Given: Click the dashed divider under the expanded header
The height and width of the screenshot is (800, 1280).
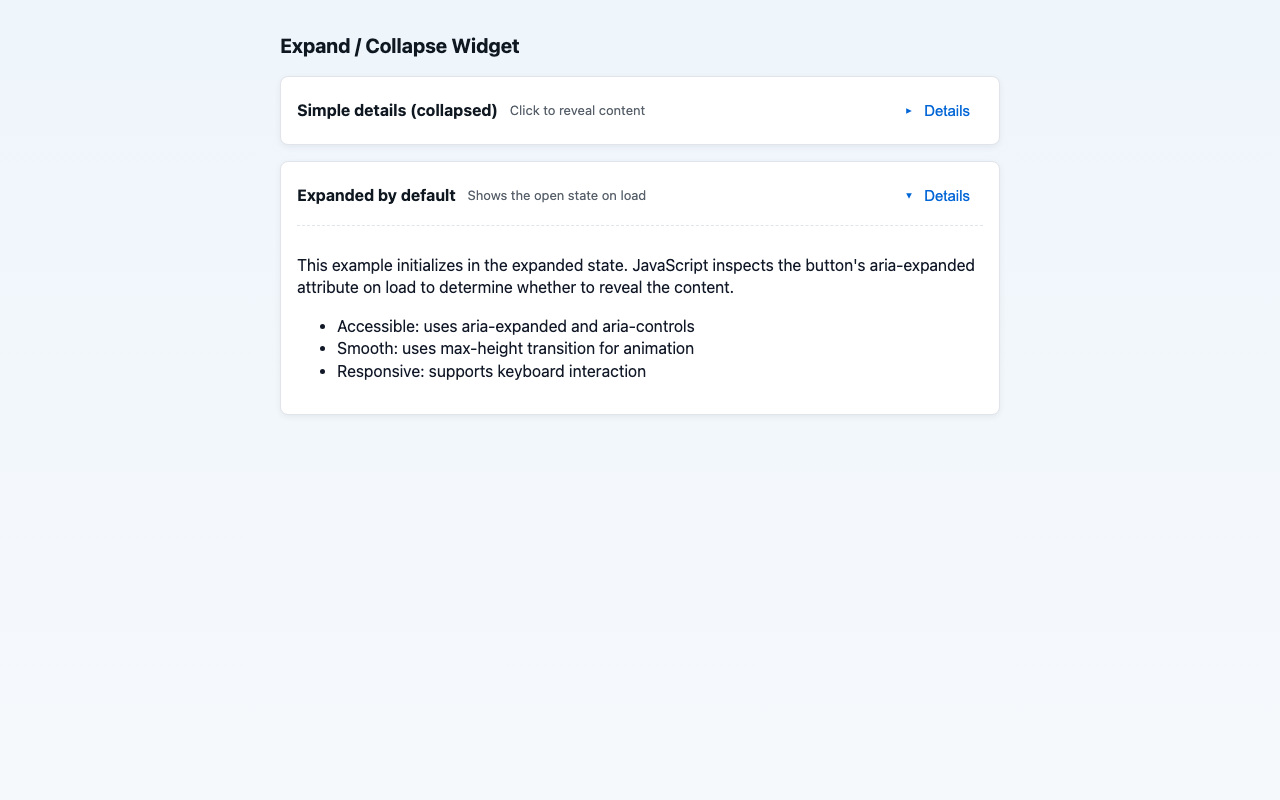Looking at the screenshot, I should coord(640,227).
